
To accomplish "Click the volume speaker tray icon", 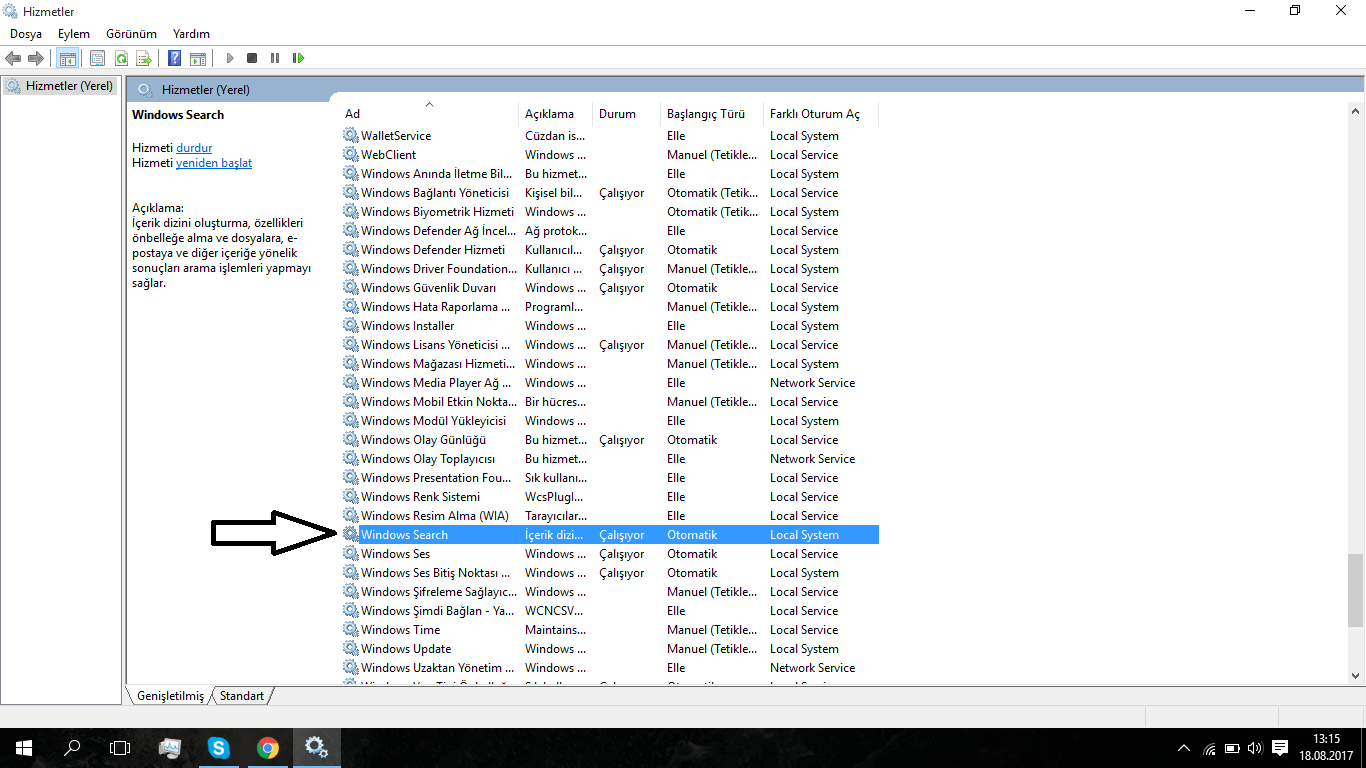I will [1255, 748].
